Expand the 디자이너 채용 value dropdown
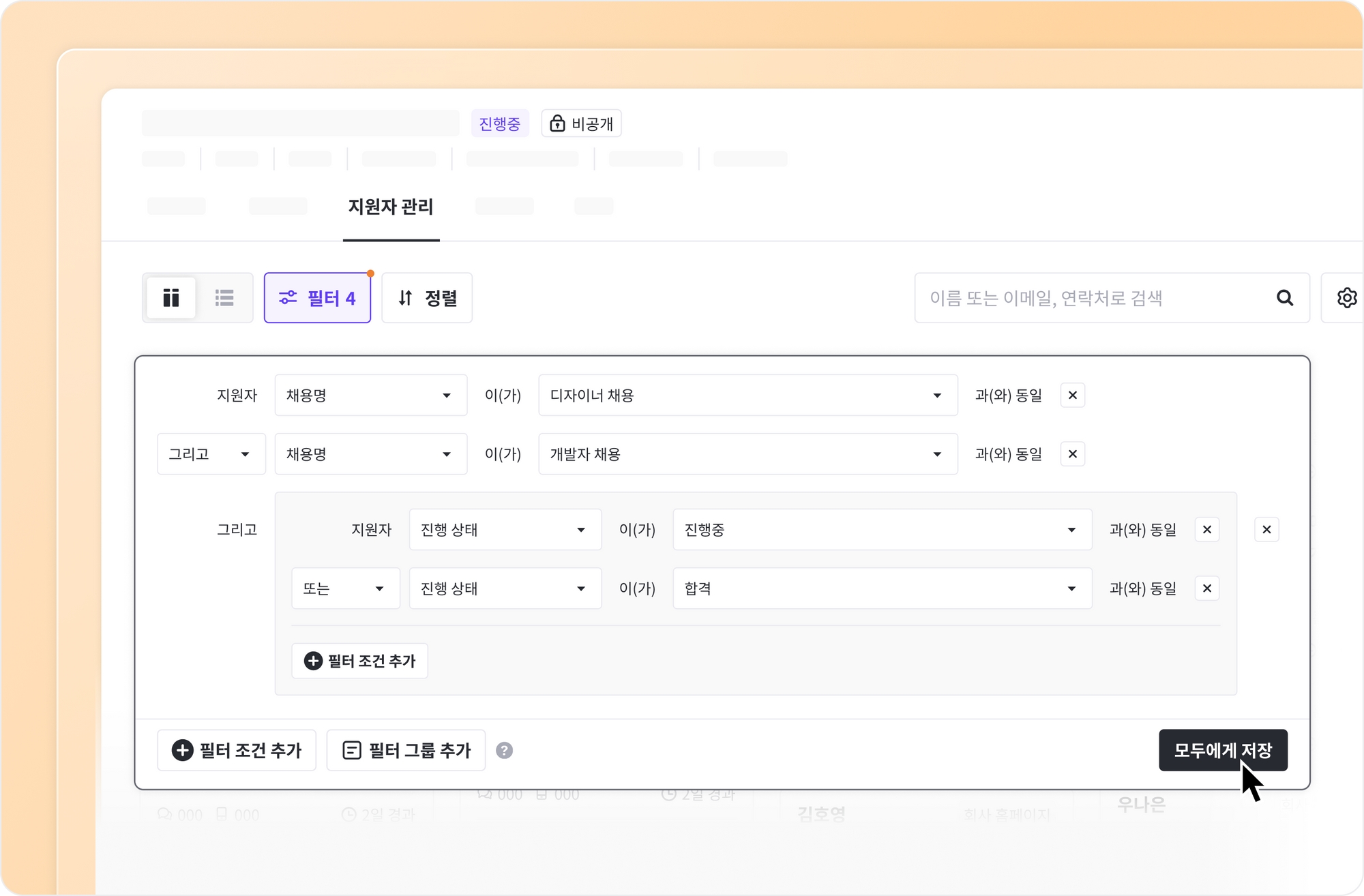This screenshot has height=896, width=1364. click(747, 395)
